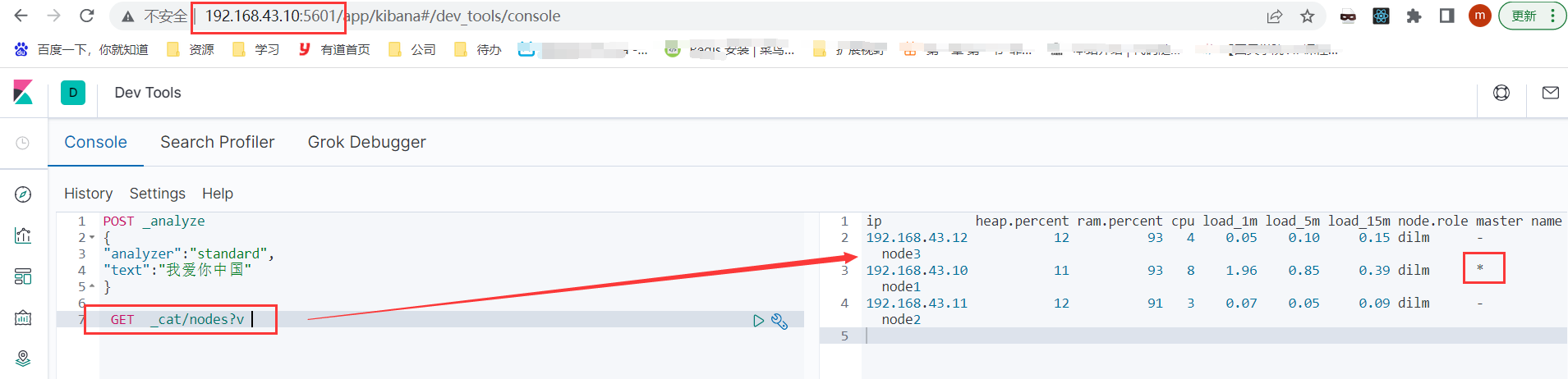The image size is (1568, 379).
Task: Click the "analyzer":"standard" line
Action: (189, 253)
